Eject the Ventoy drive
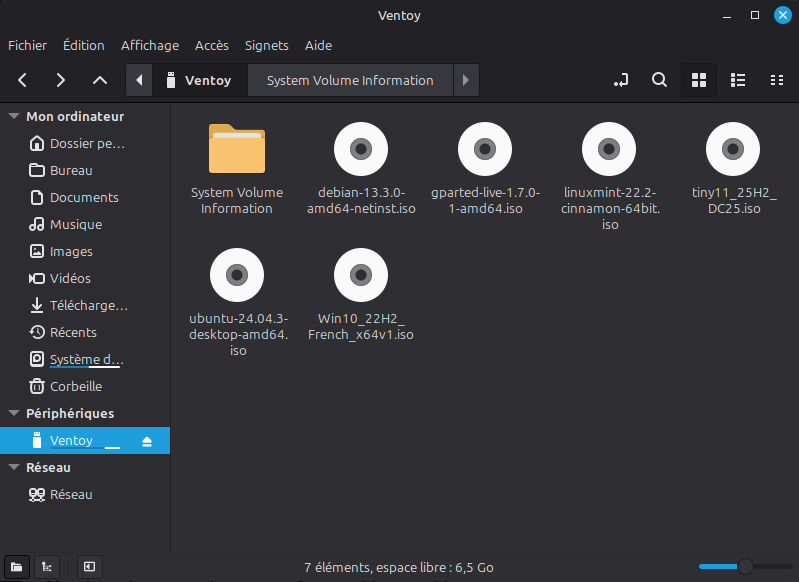The height and width of the screenshot is (582, 799). coord(147,441)
